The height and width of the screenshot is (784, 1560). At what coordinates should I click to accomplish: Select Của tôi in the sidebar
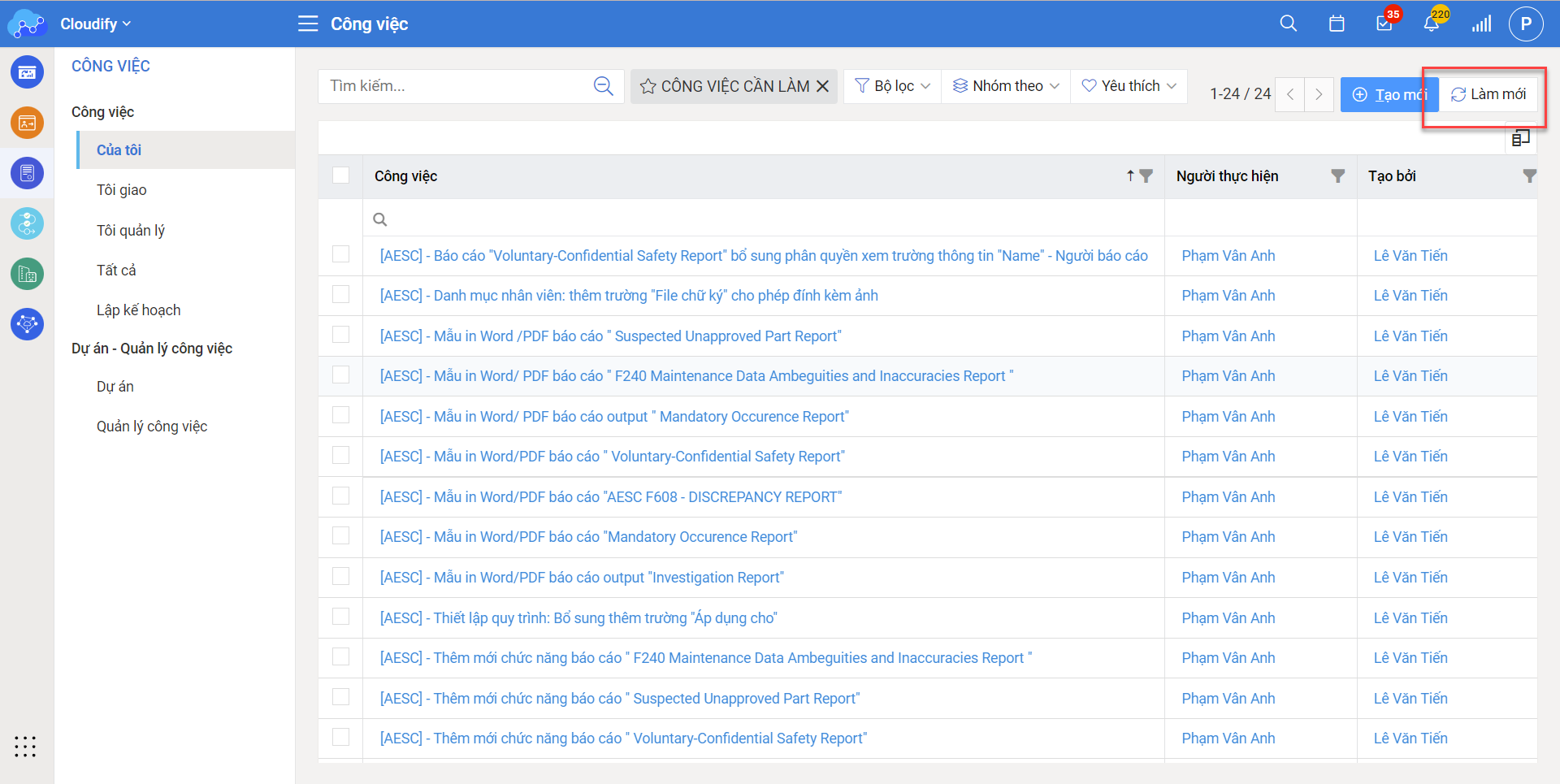[186, 149]
